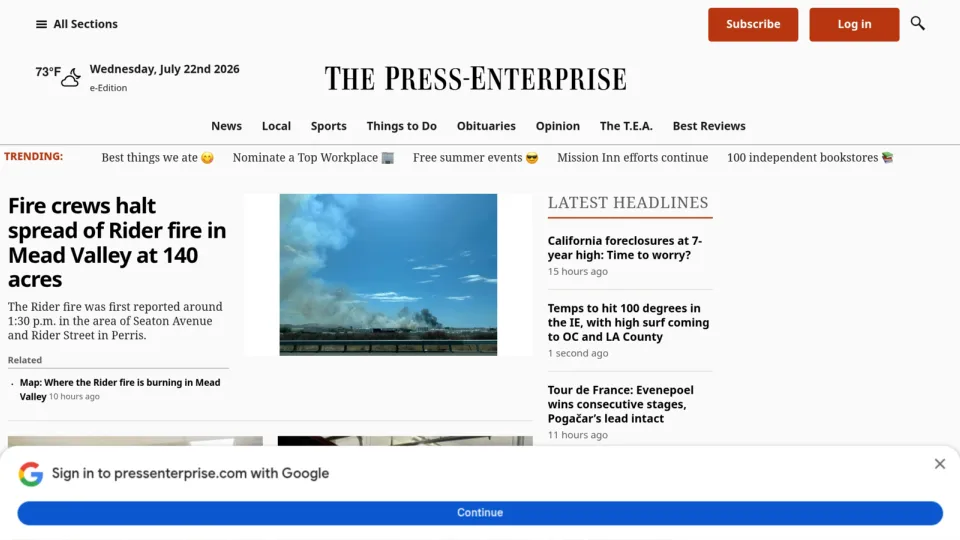The image size is (960, 540).
Task: Click the '1 second ago' timestamp
Action: [x=578, y=353]
